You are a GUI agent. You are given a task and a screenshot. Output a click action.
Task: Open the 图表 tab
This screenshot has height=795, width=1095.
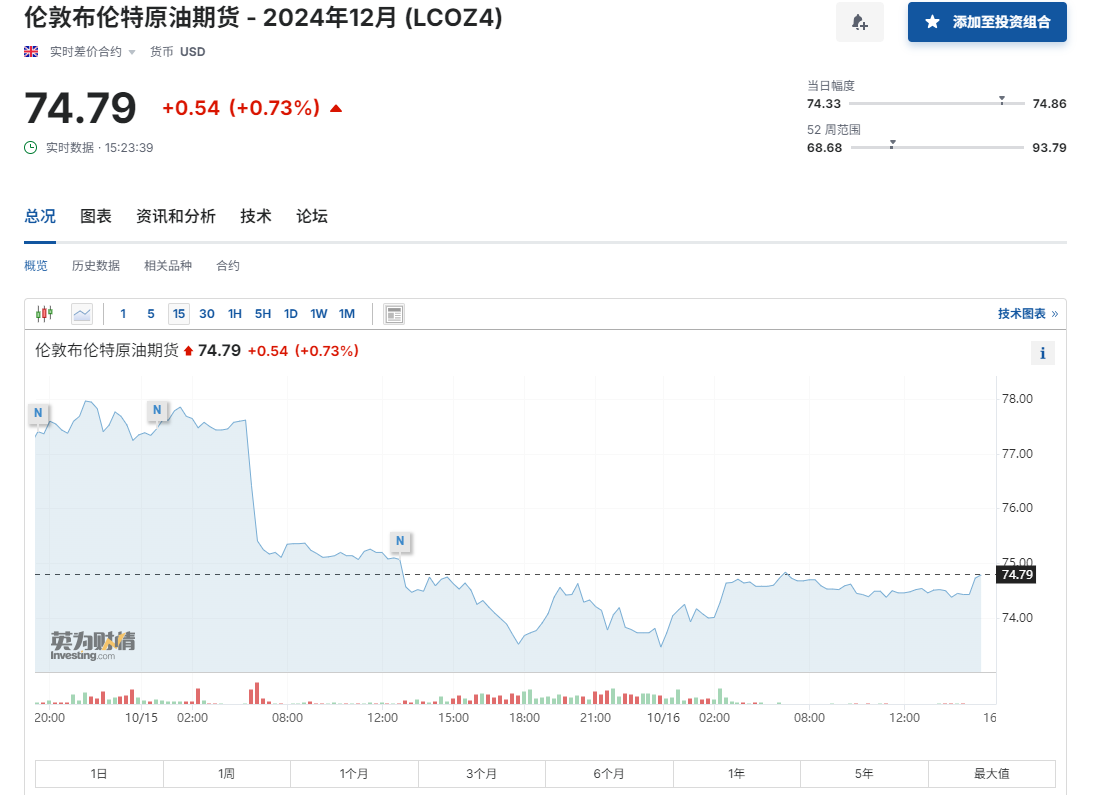coord(96,216)
